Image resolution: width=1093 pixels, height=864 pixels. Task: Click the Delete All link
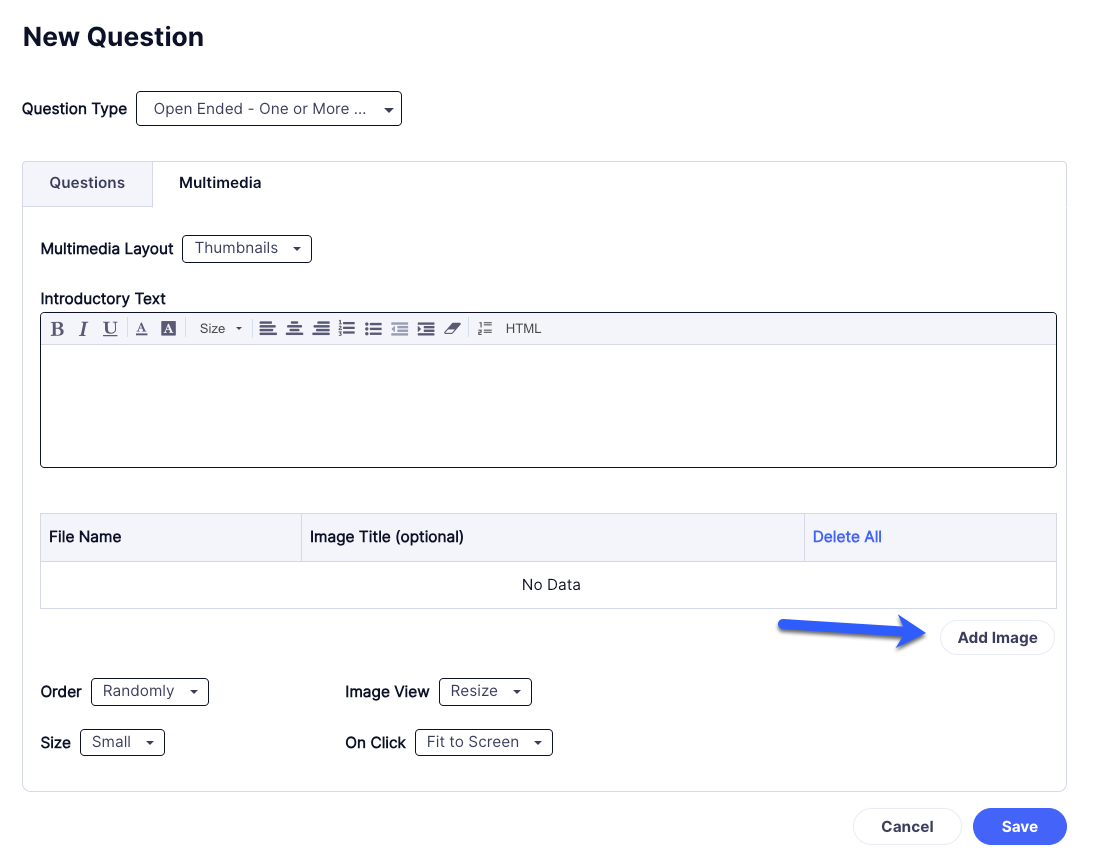(847, 537)
